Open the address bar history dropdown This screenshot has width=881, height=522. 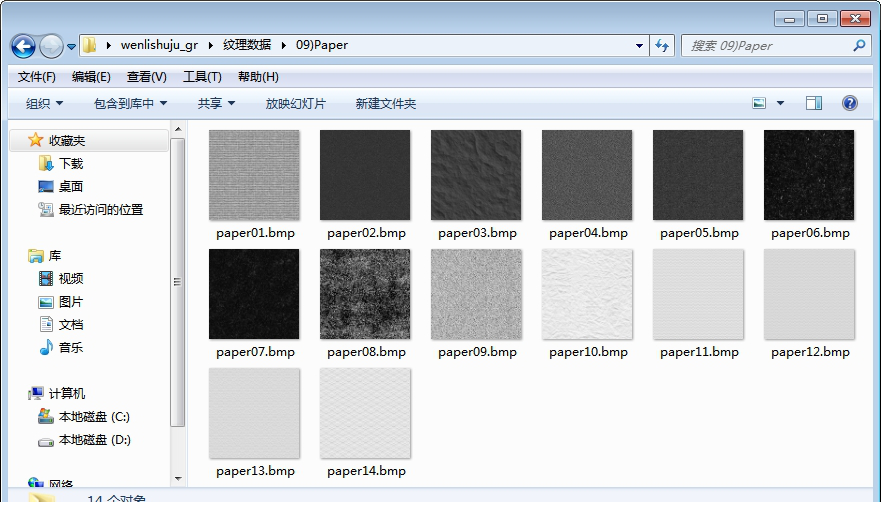coord(639,46)
